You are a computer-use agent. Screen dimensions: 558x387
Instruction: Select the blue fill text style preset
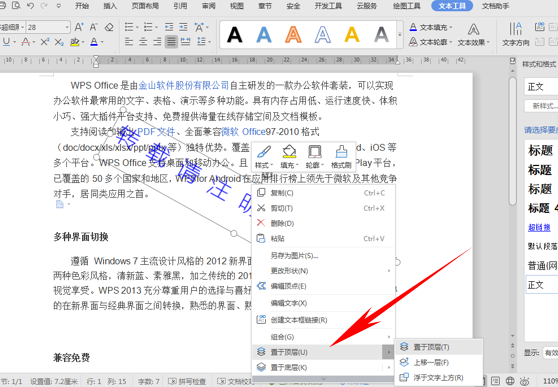click(264, 35)
